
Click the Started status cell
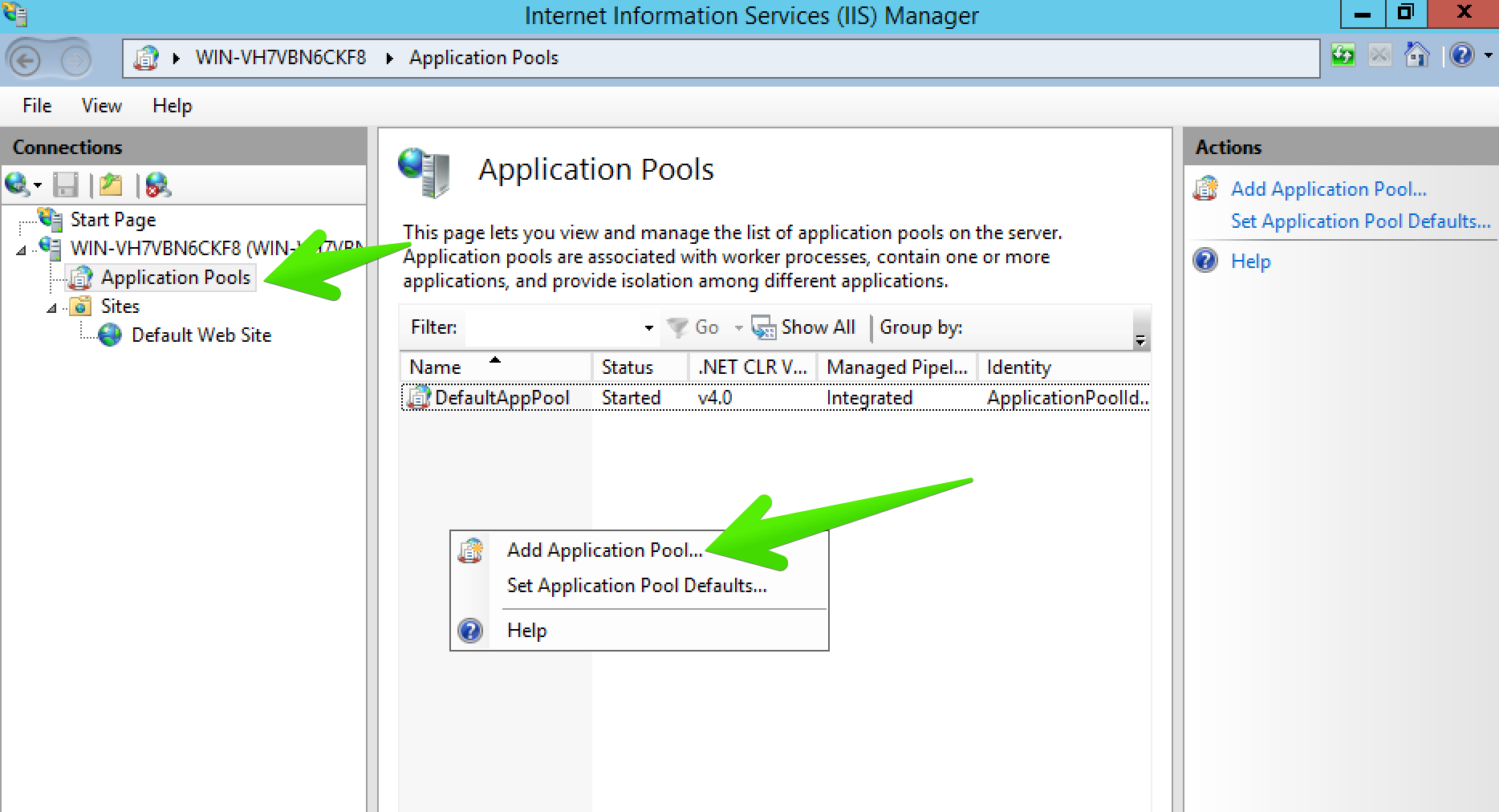coord(632,398)
